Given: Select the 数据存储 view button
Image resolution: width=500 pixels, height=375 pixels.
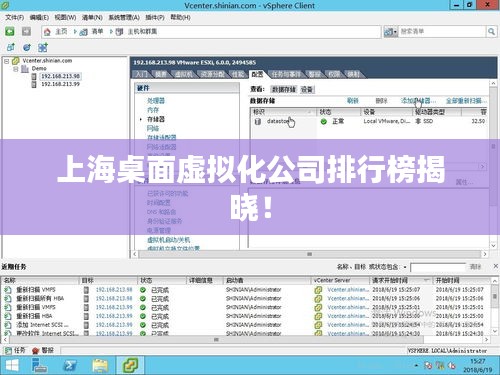Looking at the screenshot, I should tap(284, 89).
